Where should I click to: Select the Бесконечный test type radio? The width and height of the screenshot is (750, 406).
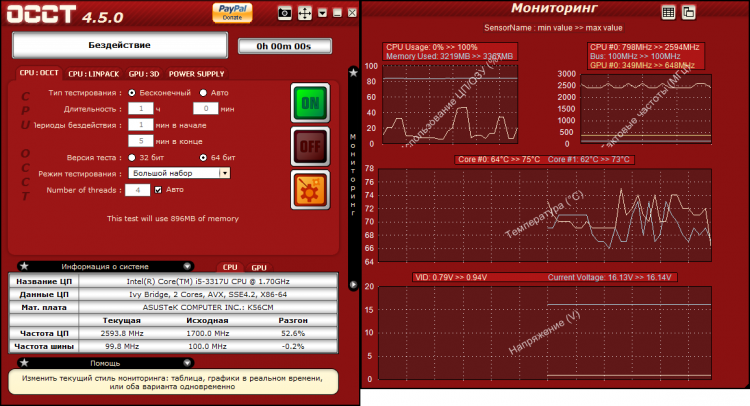(x=132, y=93)
